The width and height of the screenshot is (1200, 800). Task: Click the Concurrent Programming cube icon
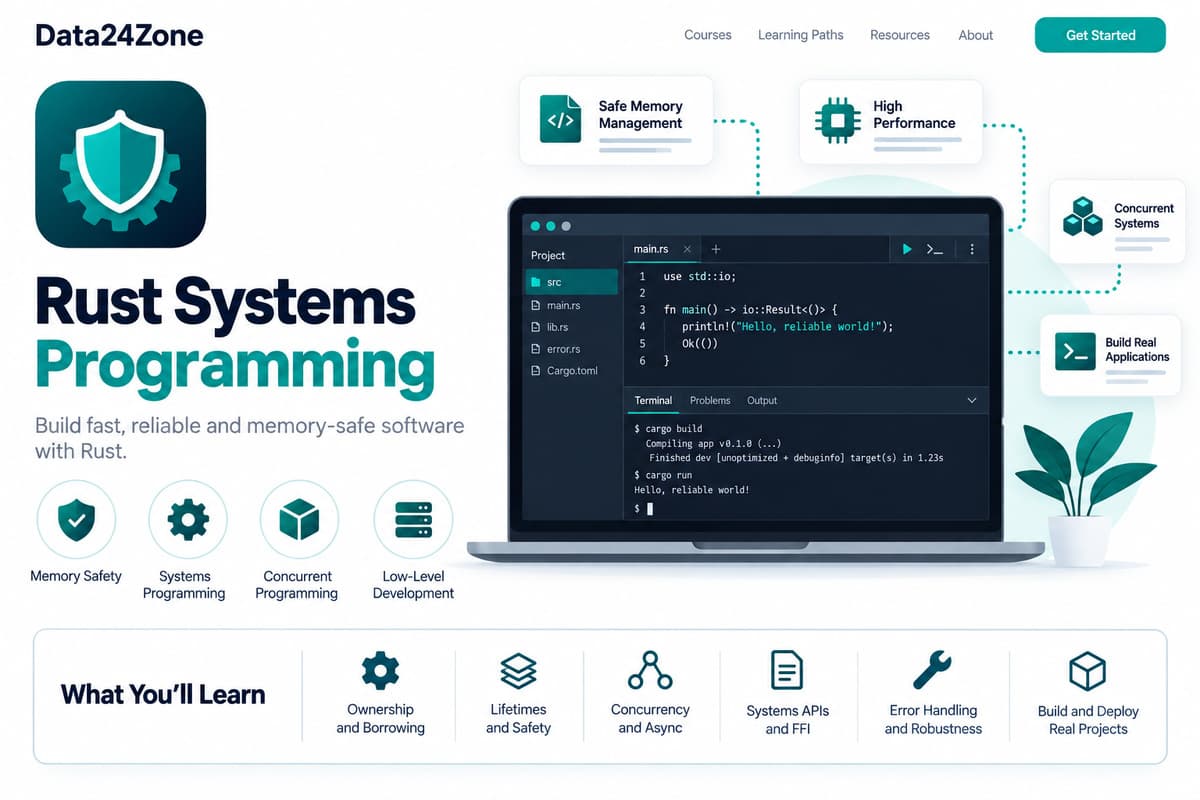299,520
